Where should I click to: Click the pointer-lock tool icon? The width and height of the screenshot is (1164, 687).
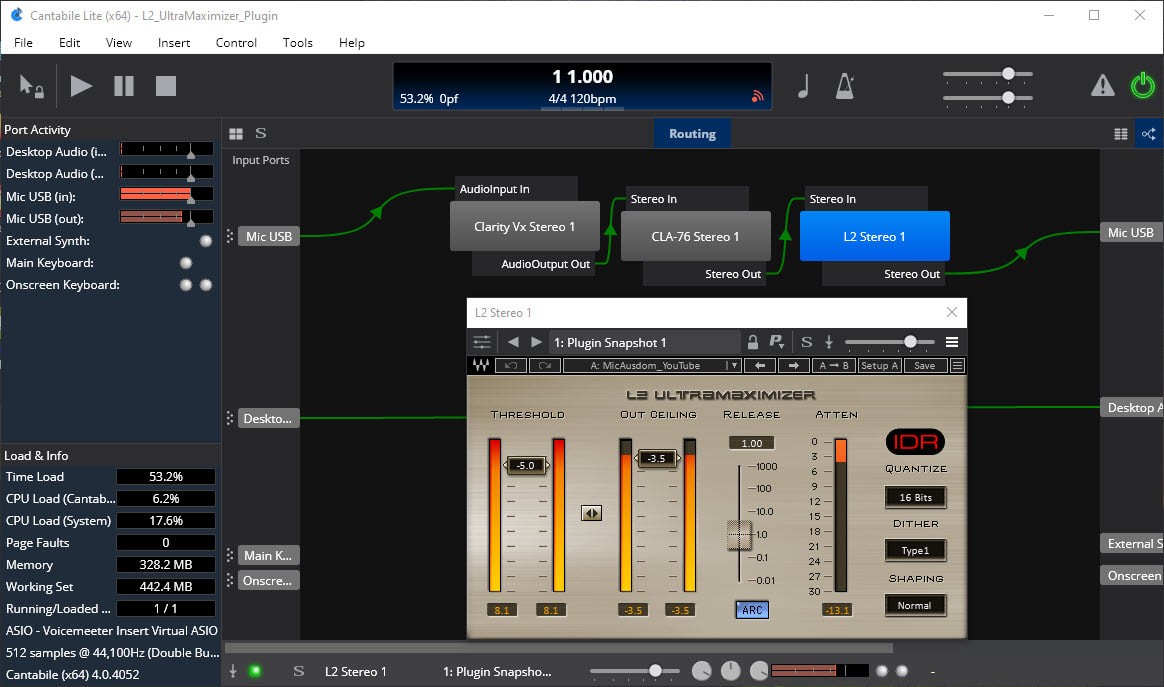pos(31,86)
